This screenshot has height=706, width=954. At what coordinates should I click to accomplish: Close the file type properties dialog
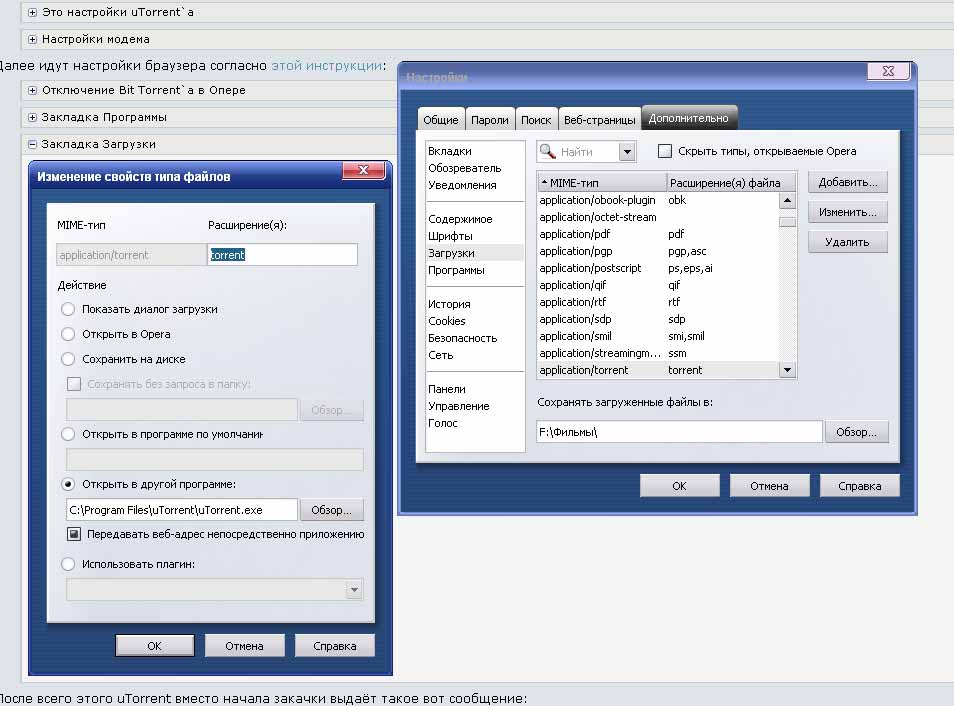(x=364, y=171)
